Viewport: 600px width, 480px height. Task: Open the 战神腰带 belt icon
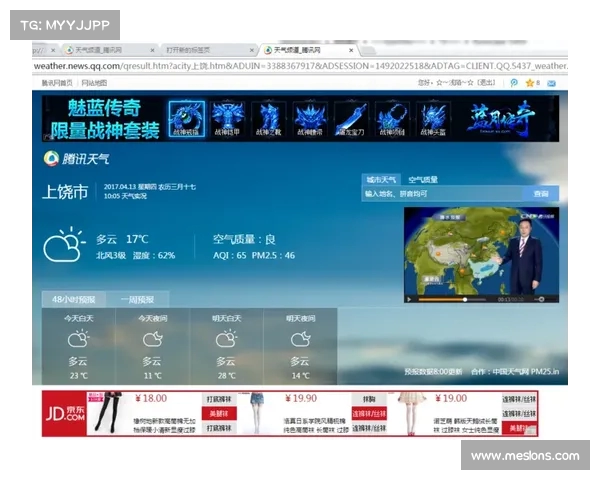[x=310, y=119]
